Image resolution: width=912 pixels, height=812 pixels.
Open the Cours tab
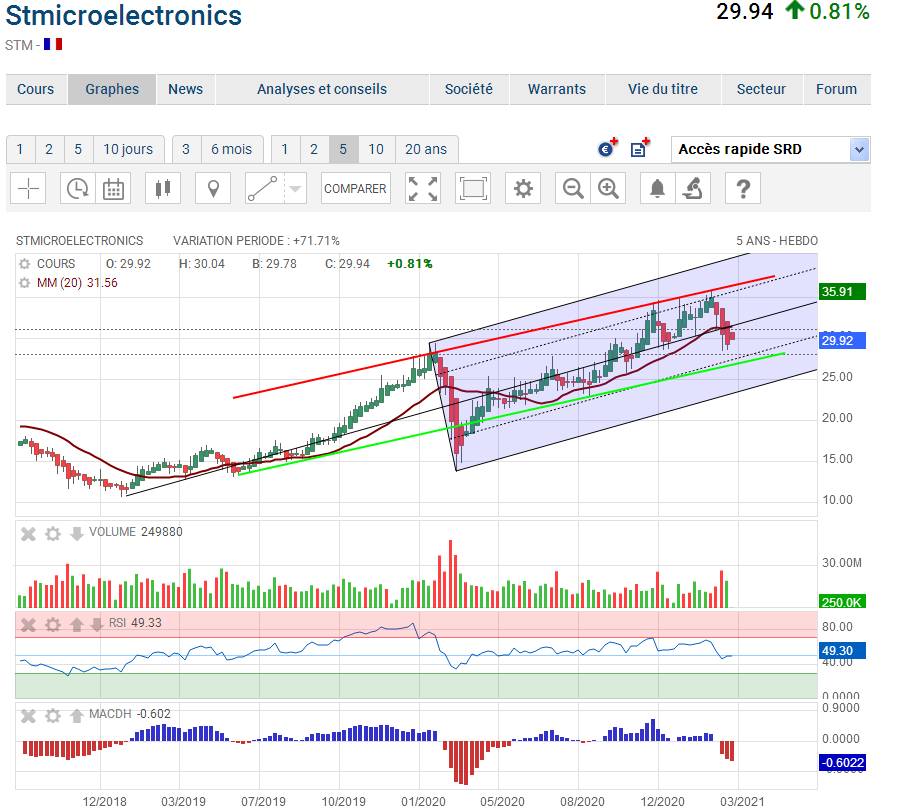(35, 89)
